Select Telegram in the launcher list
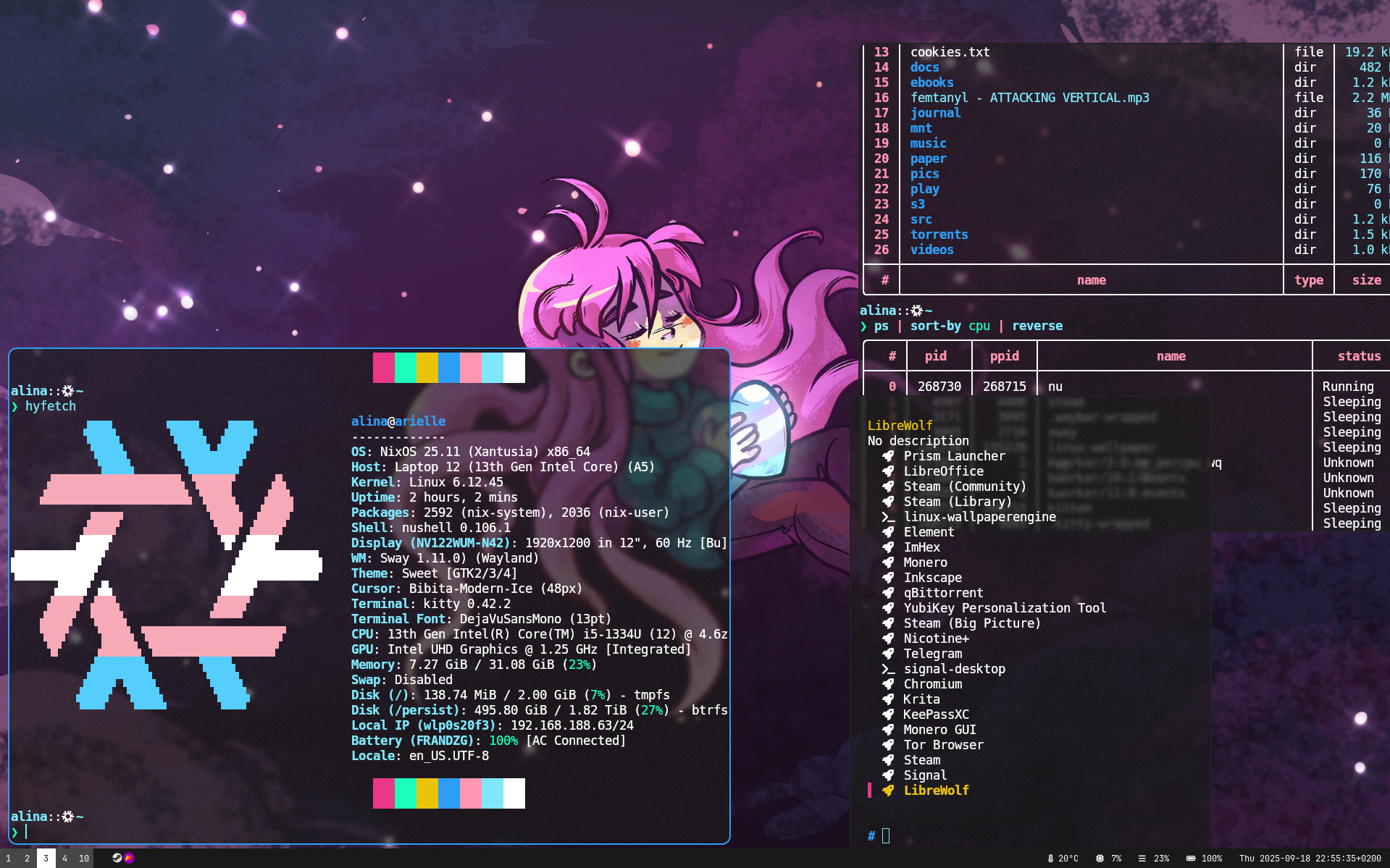 (932, 654)
